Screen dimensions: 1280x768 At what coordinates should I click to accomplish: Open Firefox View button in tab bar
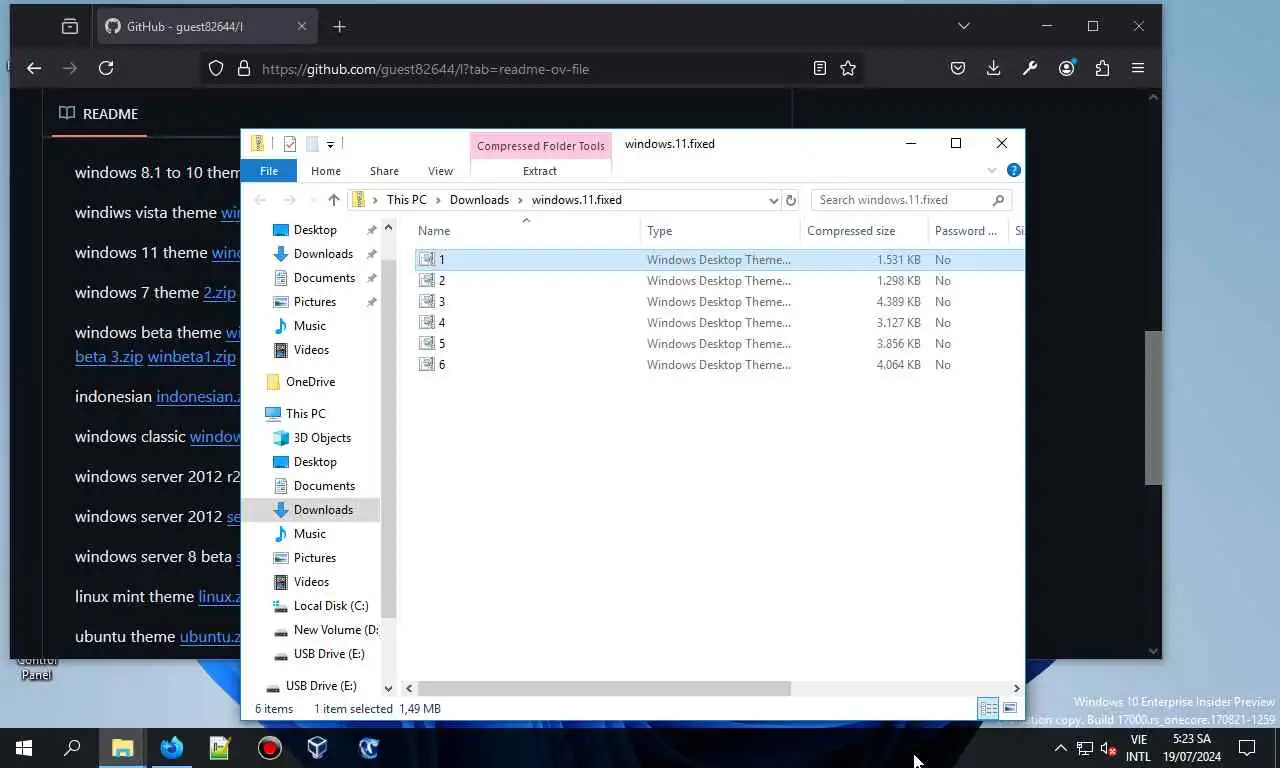(70, 27)
